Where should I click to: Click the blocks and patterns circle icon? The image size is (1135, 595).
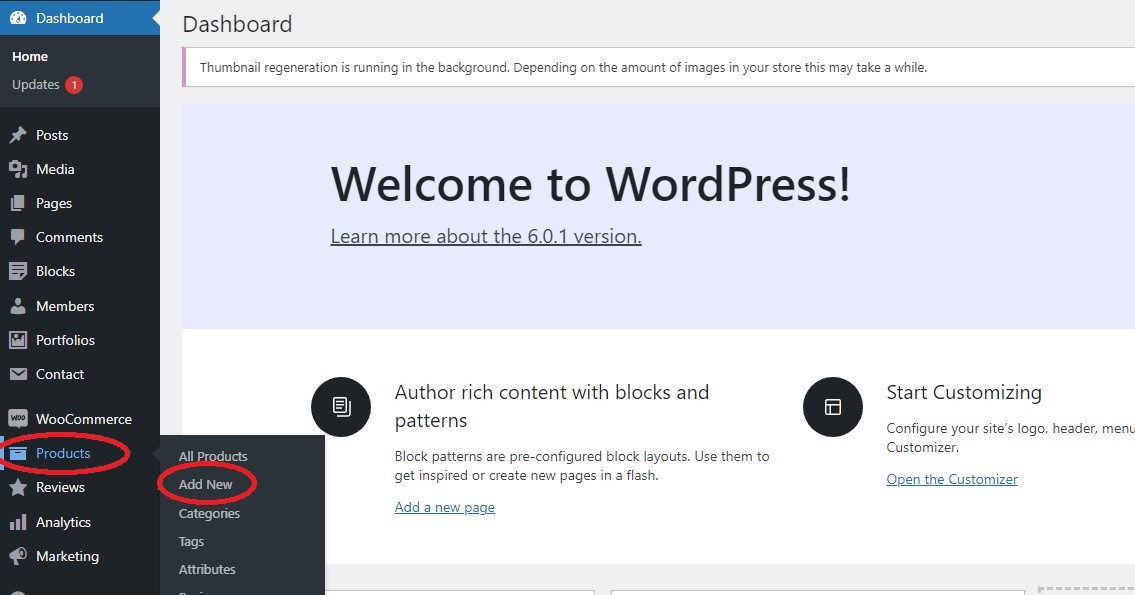[341, 407]
